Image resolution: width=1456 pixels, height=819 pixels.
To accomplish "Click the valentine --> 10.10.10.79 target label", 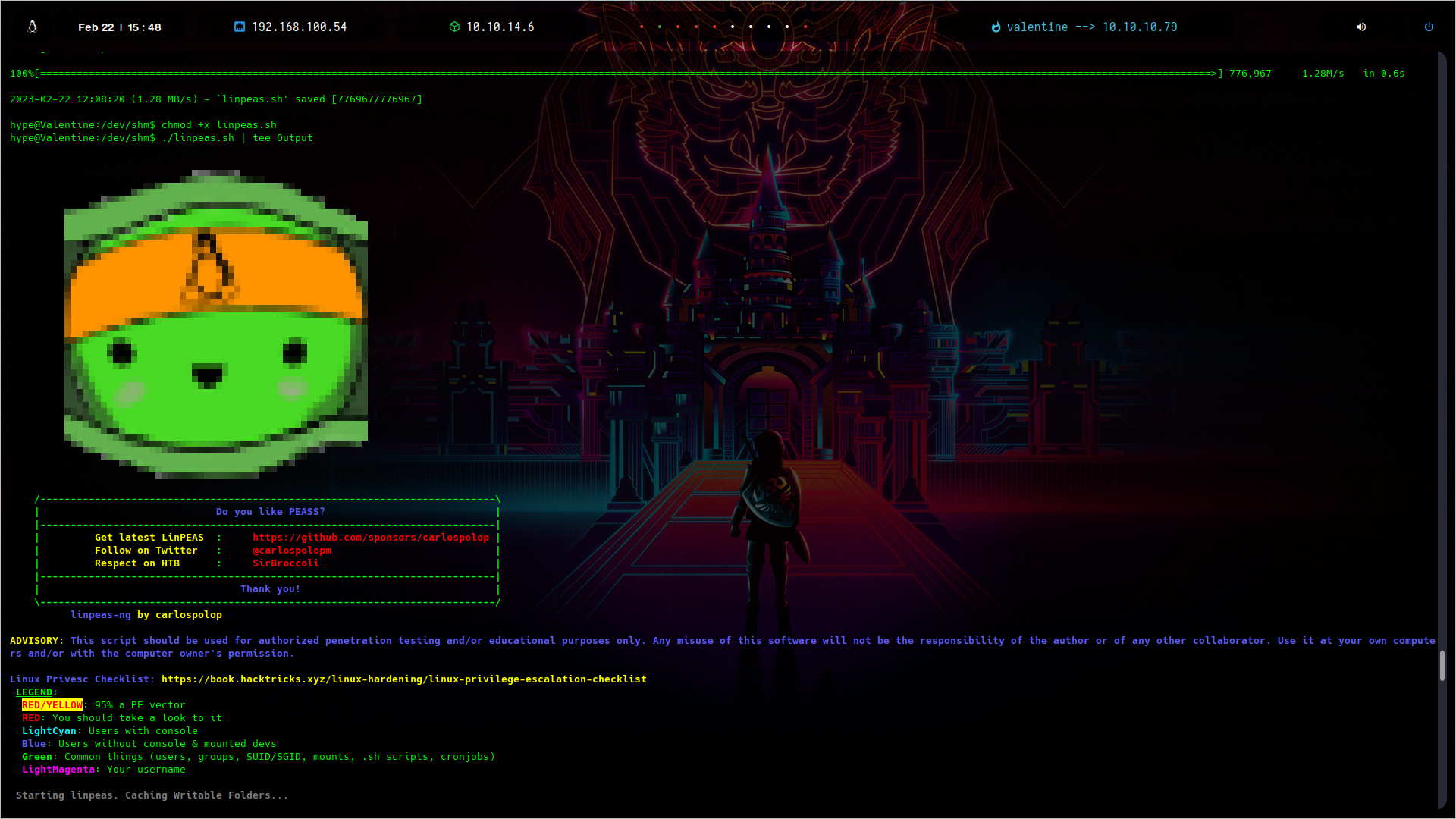I will coord(1091,27).
